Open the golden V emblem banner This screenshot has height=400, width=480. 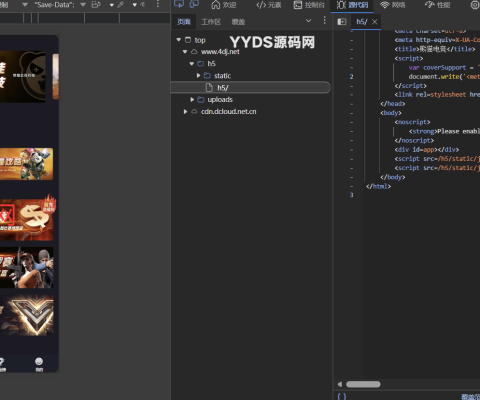pyautogui.click(x=26, y=315)
